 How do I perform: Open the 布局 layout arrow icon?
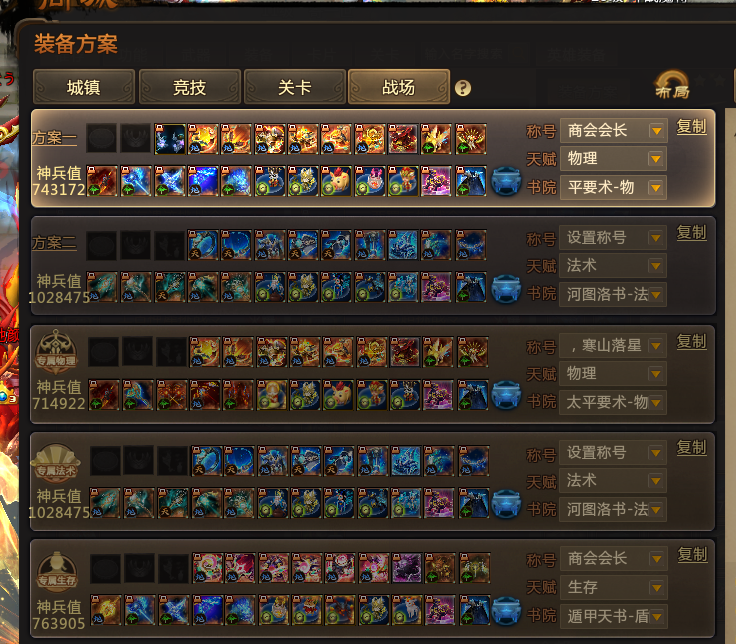[672, 85]
